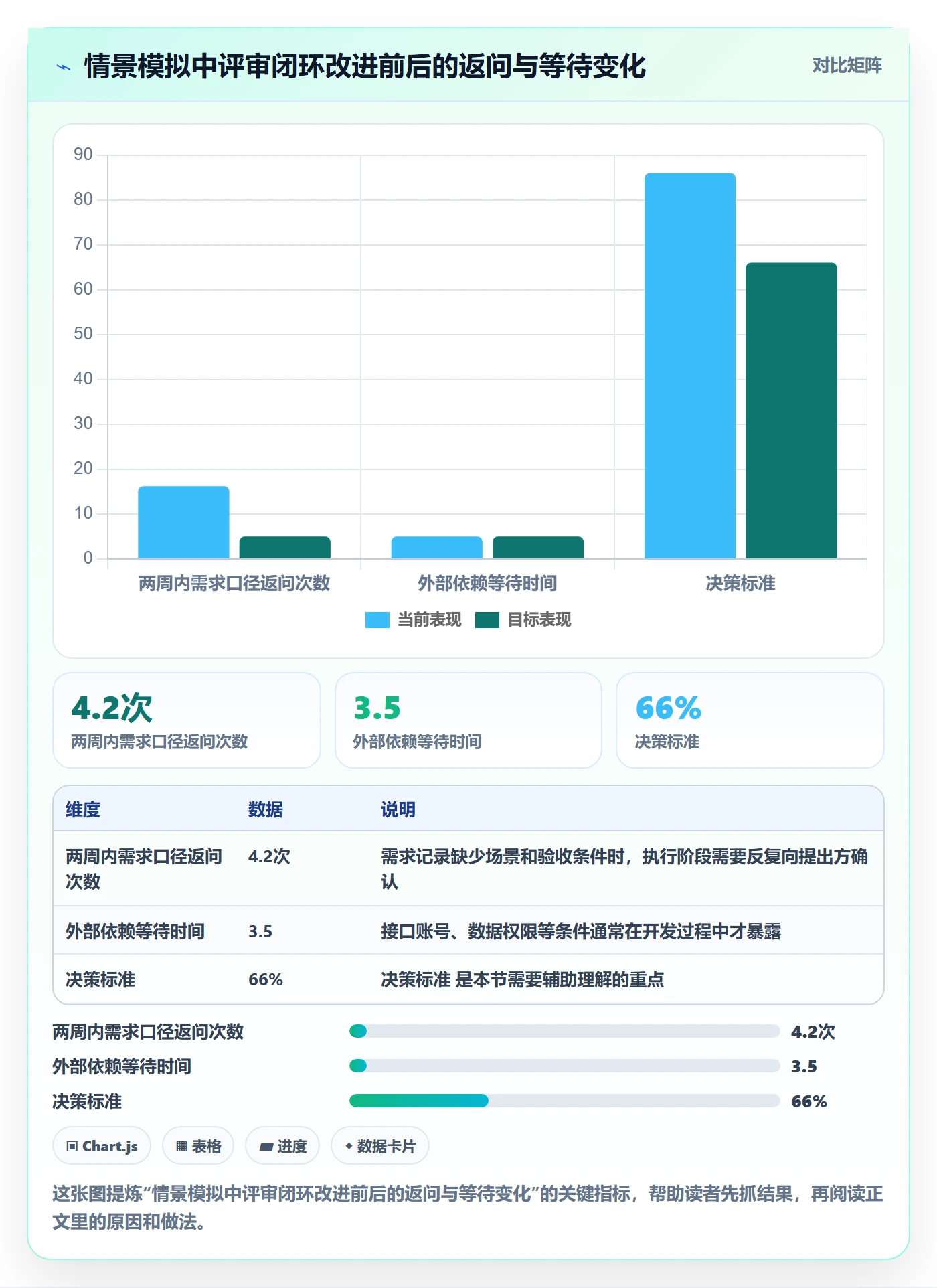Click the 两周内需求口径返问次数 progress bar
The height and width of the screenshot is (1288, 937).
[564, 1031]
